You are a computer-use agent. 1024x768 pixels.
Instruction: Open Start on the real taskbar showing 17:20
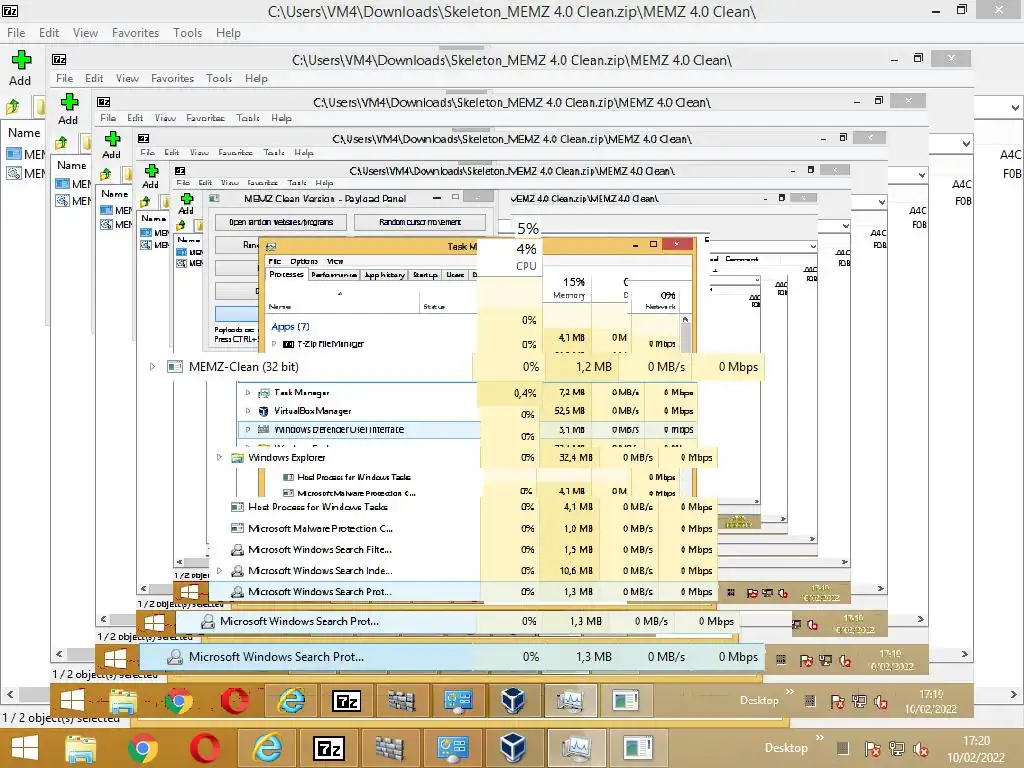click(x=25, y=748)
